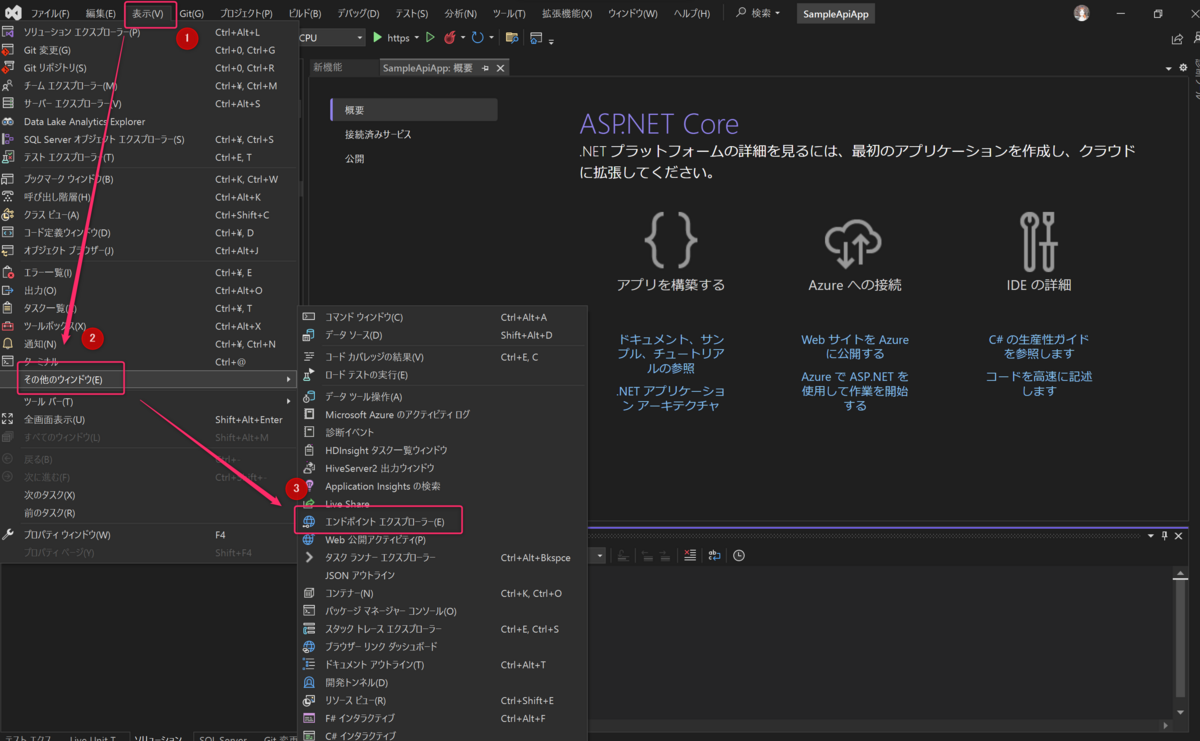This screenshot has width=1200, height=741.
Task: Click the Hot Reload flame icon
Action: tap(451, 37)
